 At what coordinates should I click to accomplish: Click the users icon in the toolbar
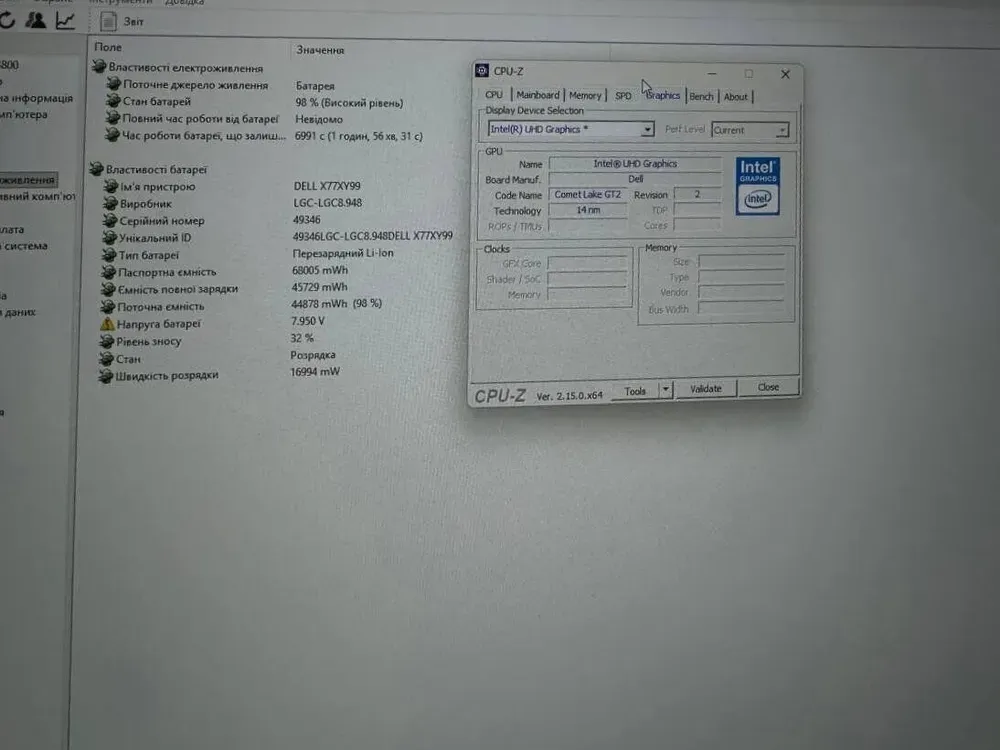(x=37, y=20)
